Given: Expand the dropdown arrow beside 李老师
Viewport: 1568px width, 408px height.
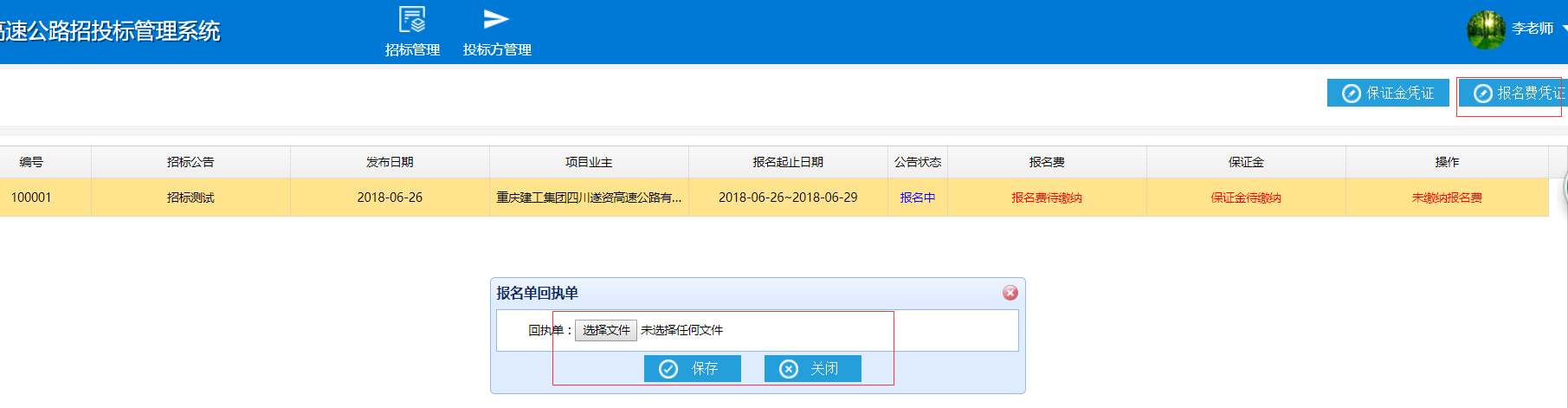Looking at the screenshot, I should point(1564,29).
